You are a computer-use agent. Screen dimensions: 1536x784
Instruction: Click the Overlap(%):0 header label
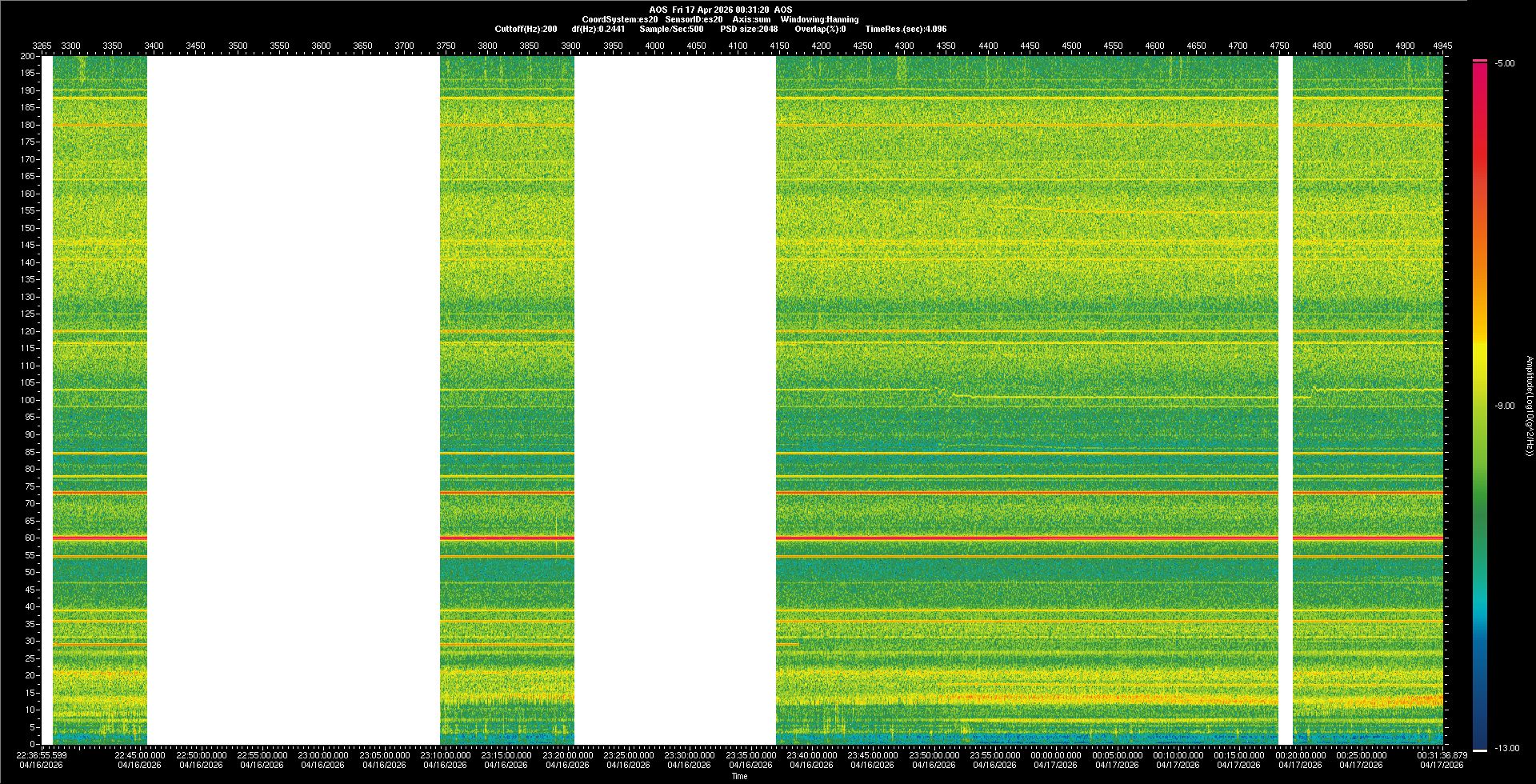(x=820, y=29)
